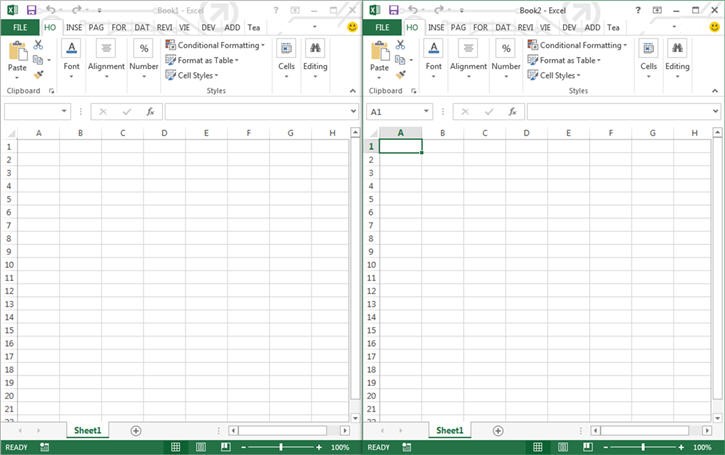Open the Alignment group in Book2 window

coord(468,59)
